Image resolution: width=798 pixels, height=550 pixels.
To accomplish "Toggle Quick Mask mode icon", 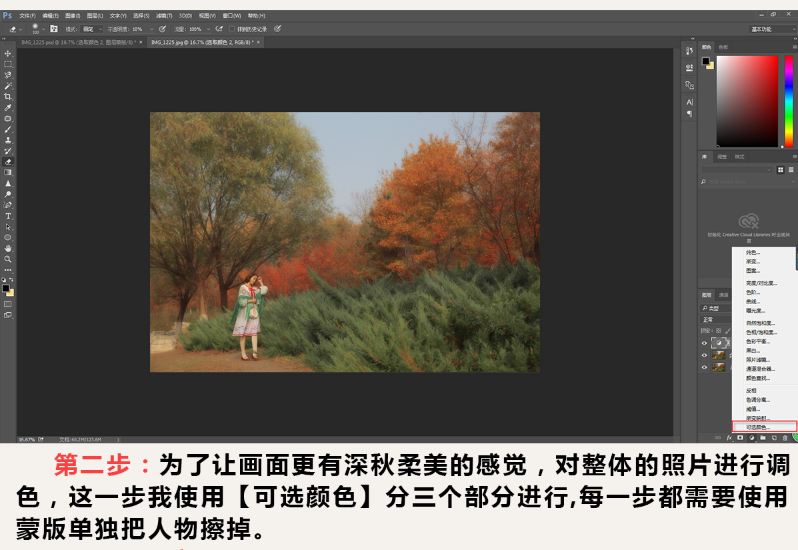I will click(8, 304).
